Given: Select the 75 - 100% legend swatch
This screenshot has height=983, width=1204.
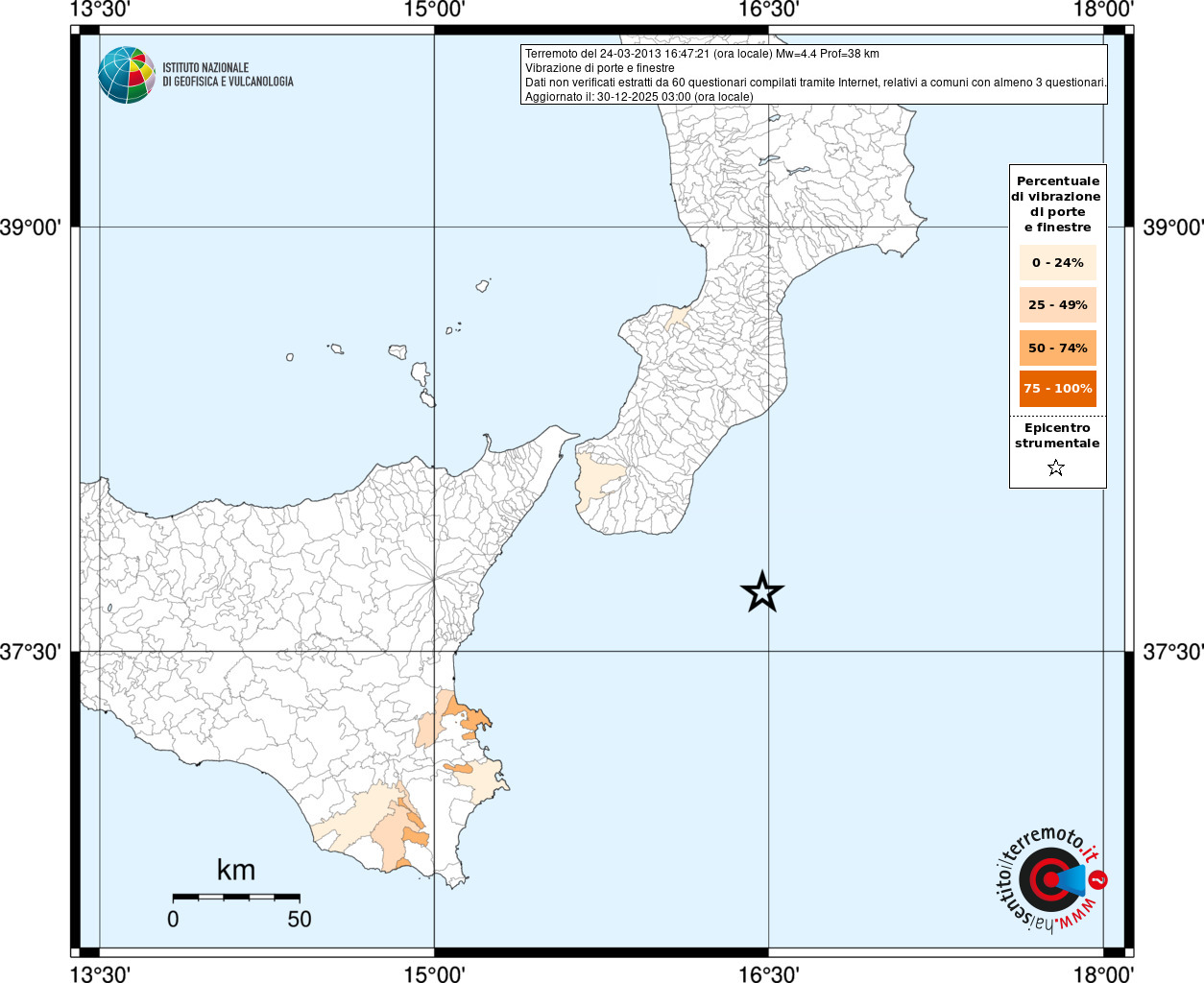Looking at the screenshot, I should (x=1057, y=389).
